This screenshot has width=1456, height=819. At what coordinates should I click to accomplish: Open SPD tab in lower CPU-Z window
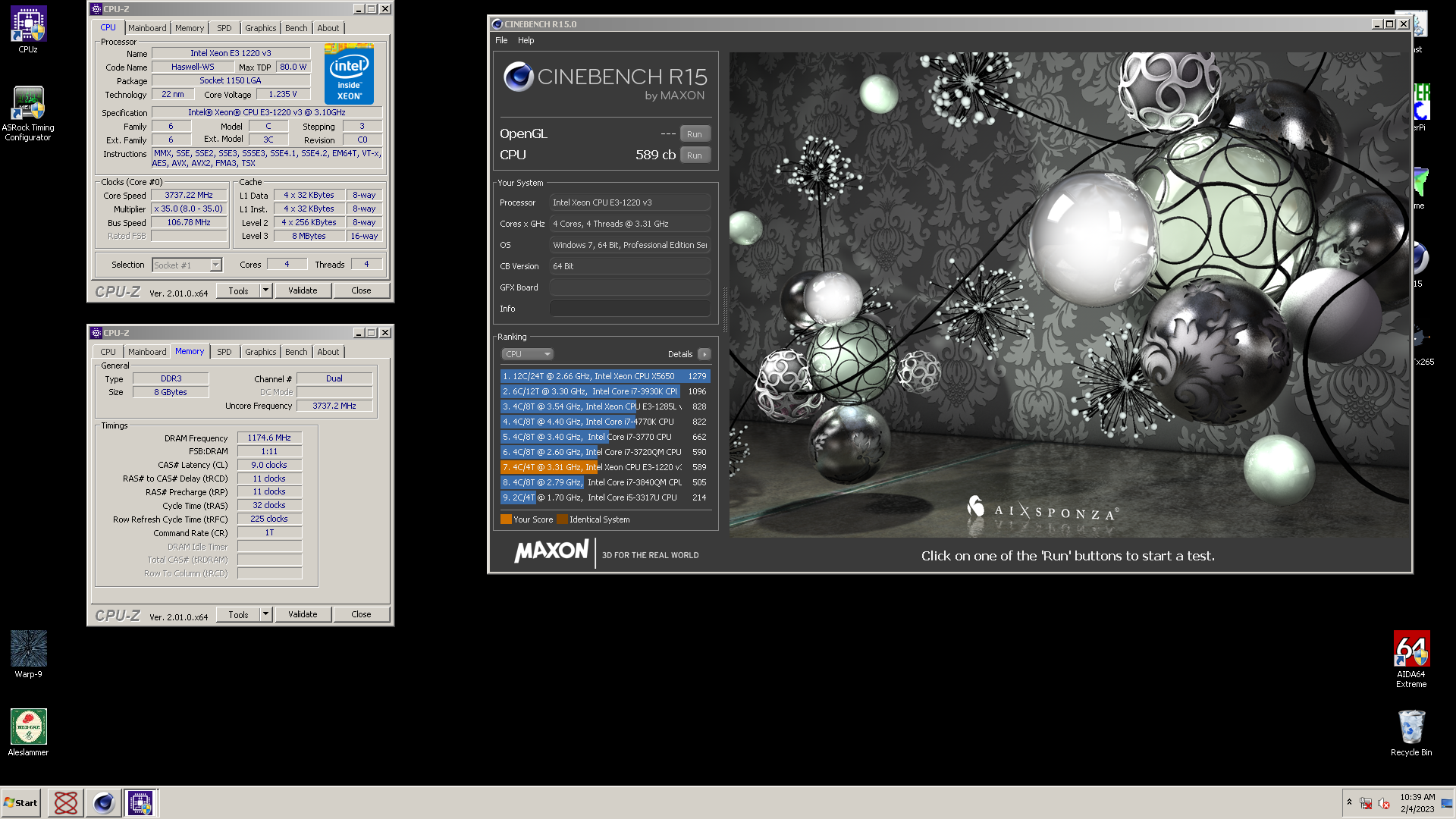(x=224, y=352)
